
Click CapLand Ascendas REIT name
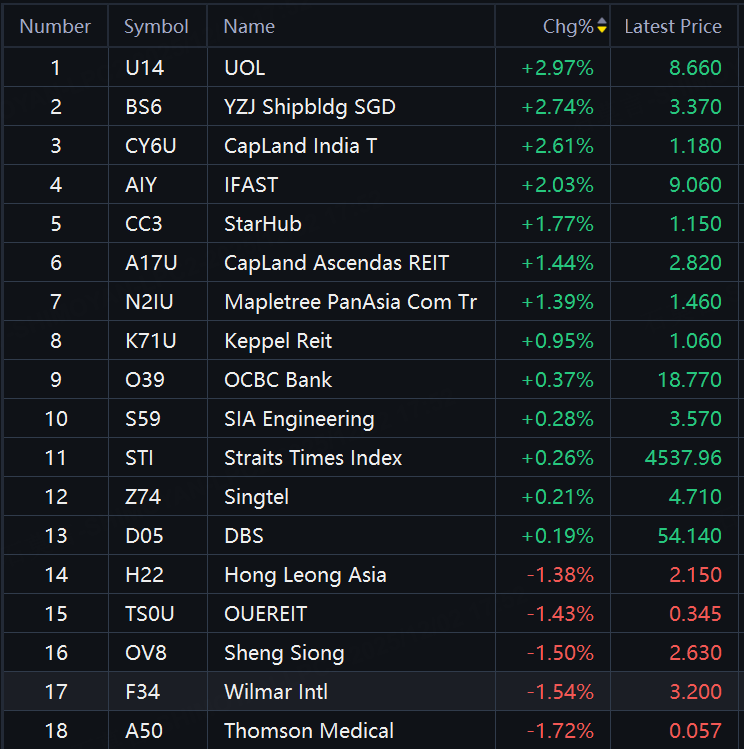click(x=337, y=263)
